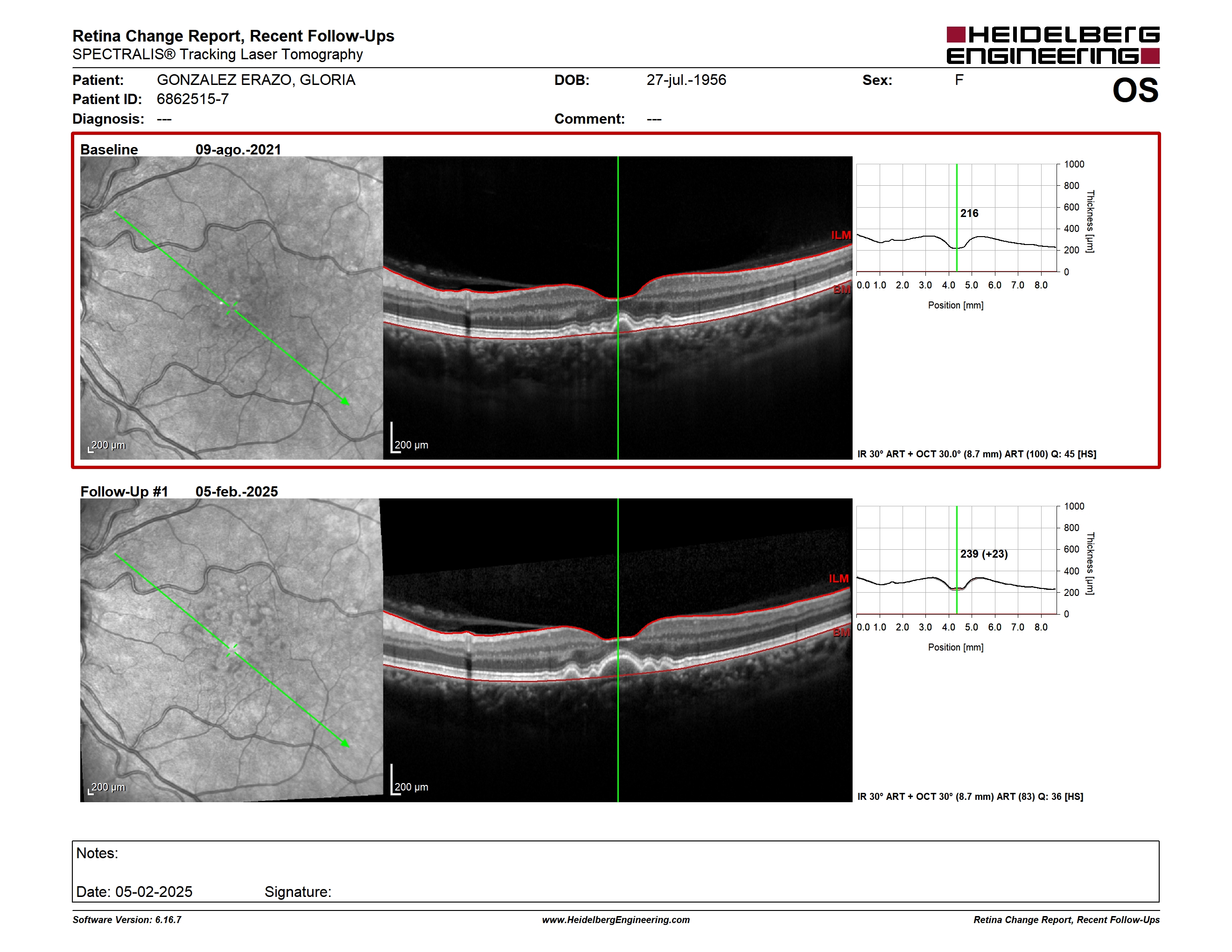
Task: Click the 'Follow-Up #1' heading label
Action: pyautogui.click(x=124, y=491)
